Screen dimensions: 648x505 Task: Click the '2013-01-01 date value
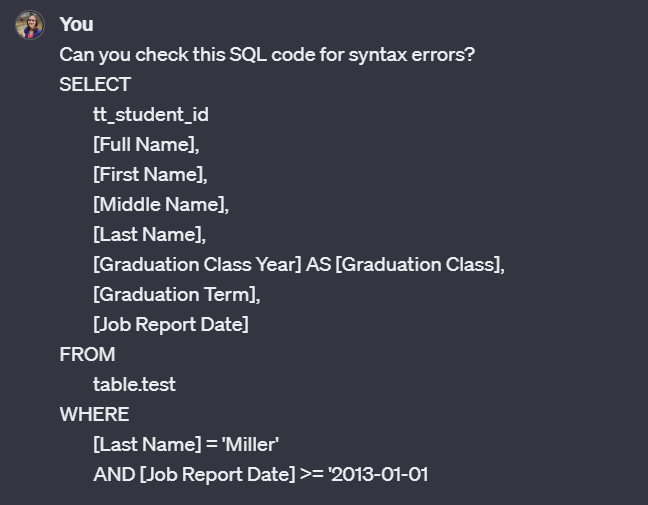point(378,474)
